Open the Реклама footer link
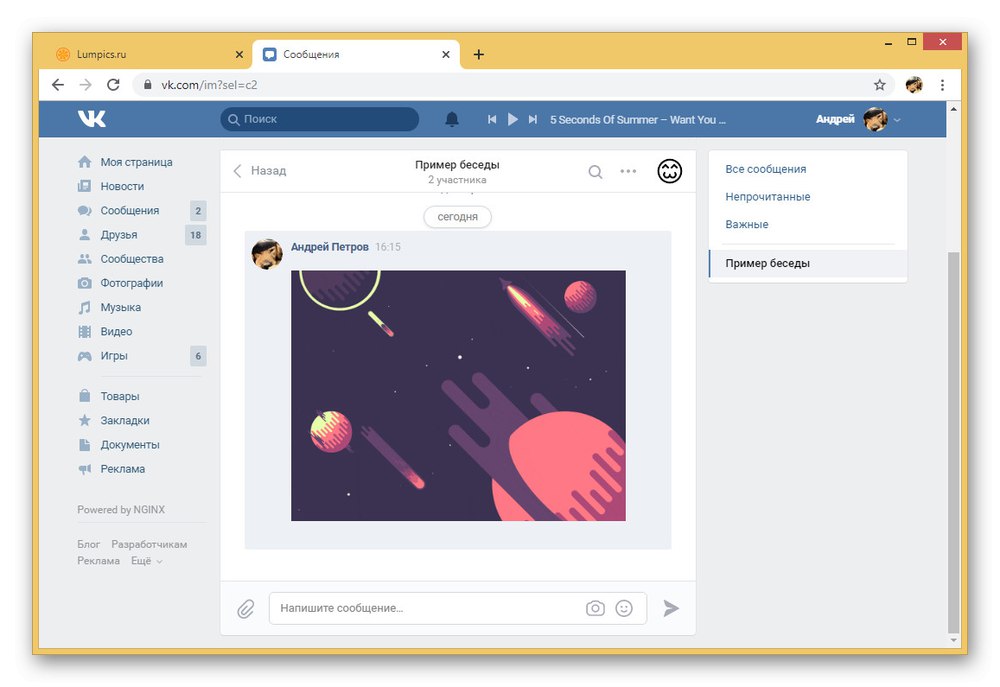 pyautogui.click(x=98, y=561)
